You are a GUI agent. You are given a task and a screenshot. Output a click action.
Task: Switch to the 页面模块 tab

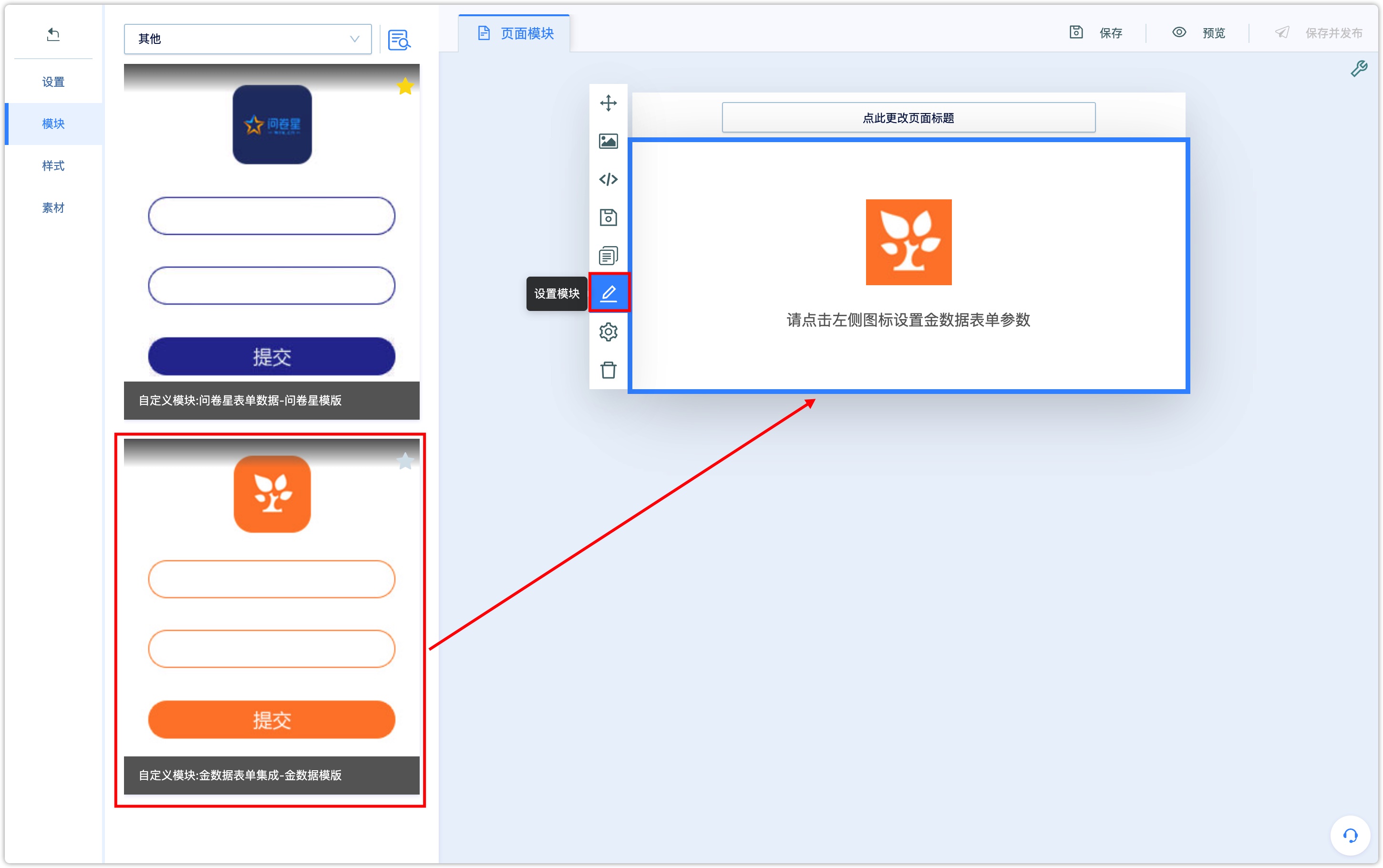515,33
